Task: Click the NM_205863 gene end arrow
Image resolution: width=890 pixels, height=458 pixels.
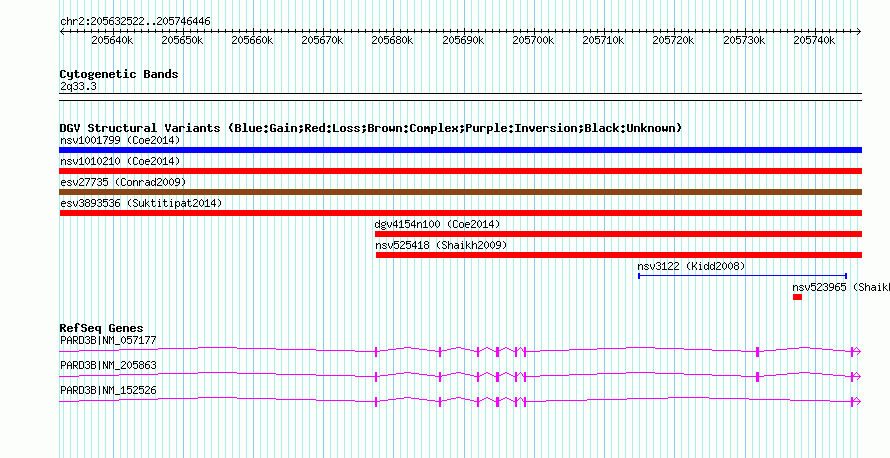Action: (857, 376)
